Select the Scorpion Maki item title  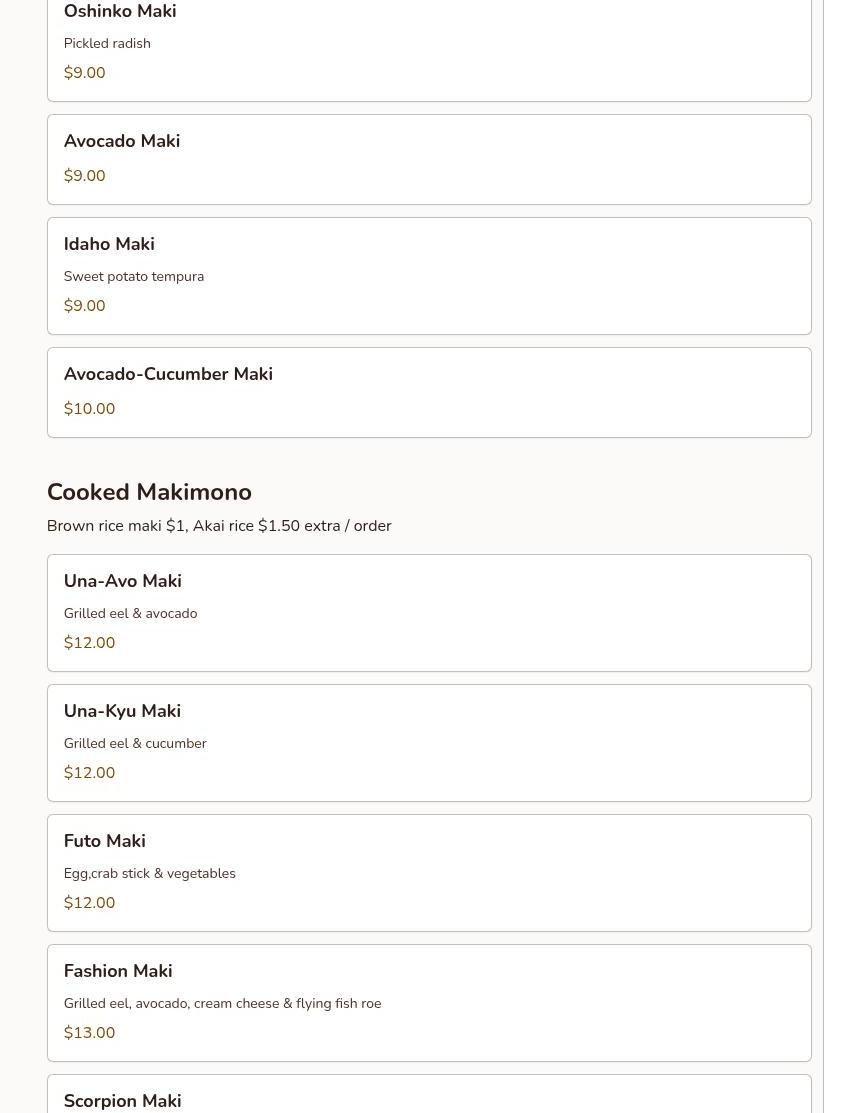[122, 1101]
